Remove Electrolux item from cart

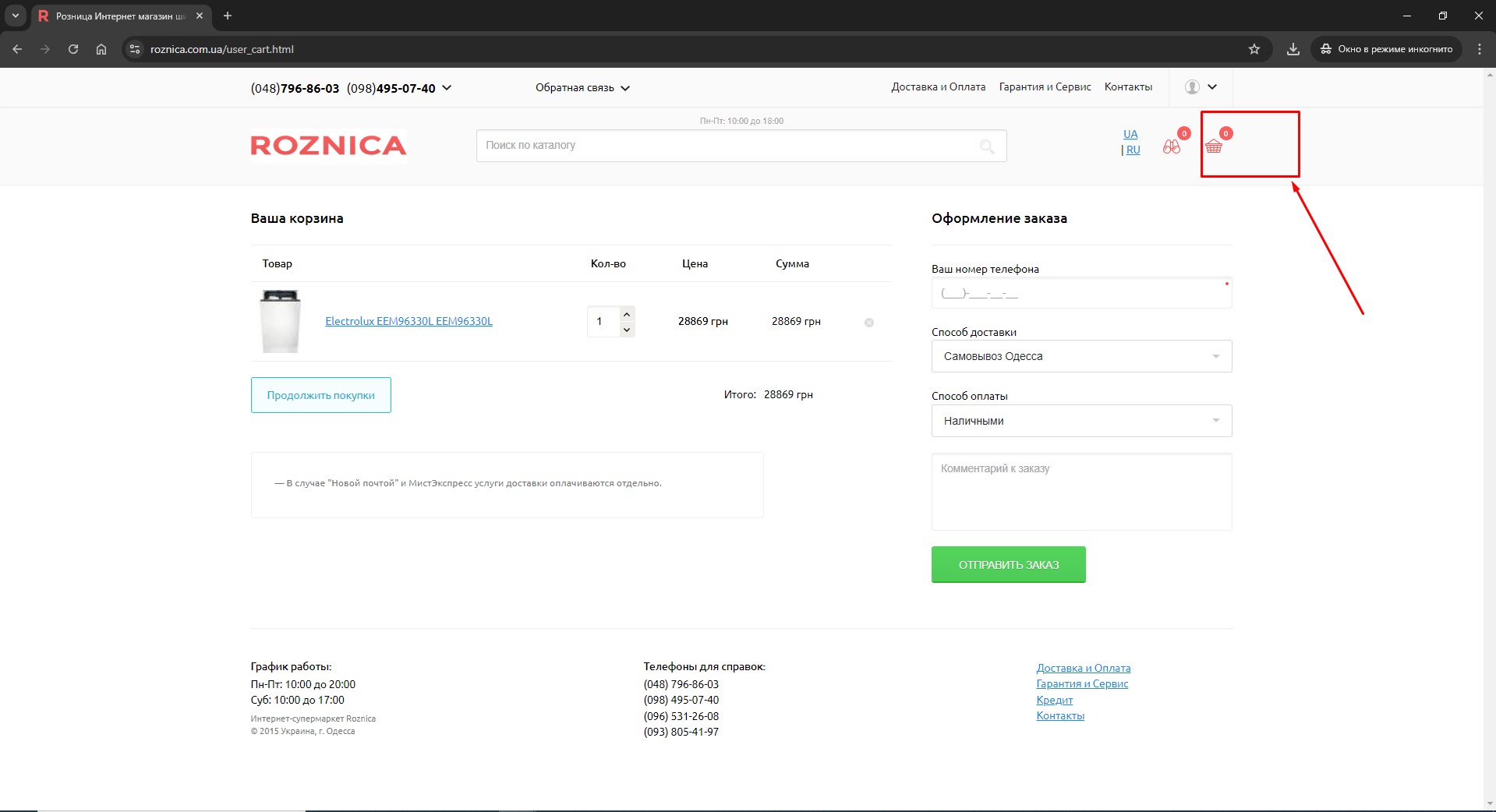coord(869,323)
